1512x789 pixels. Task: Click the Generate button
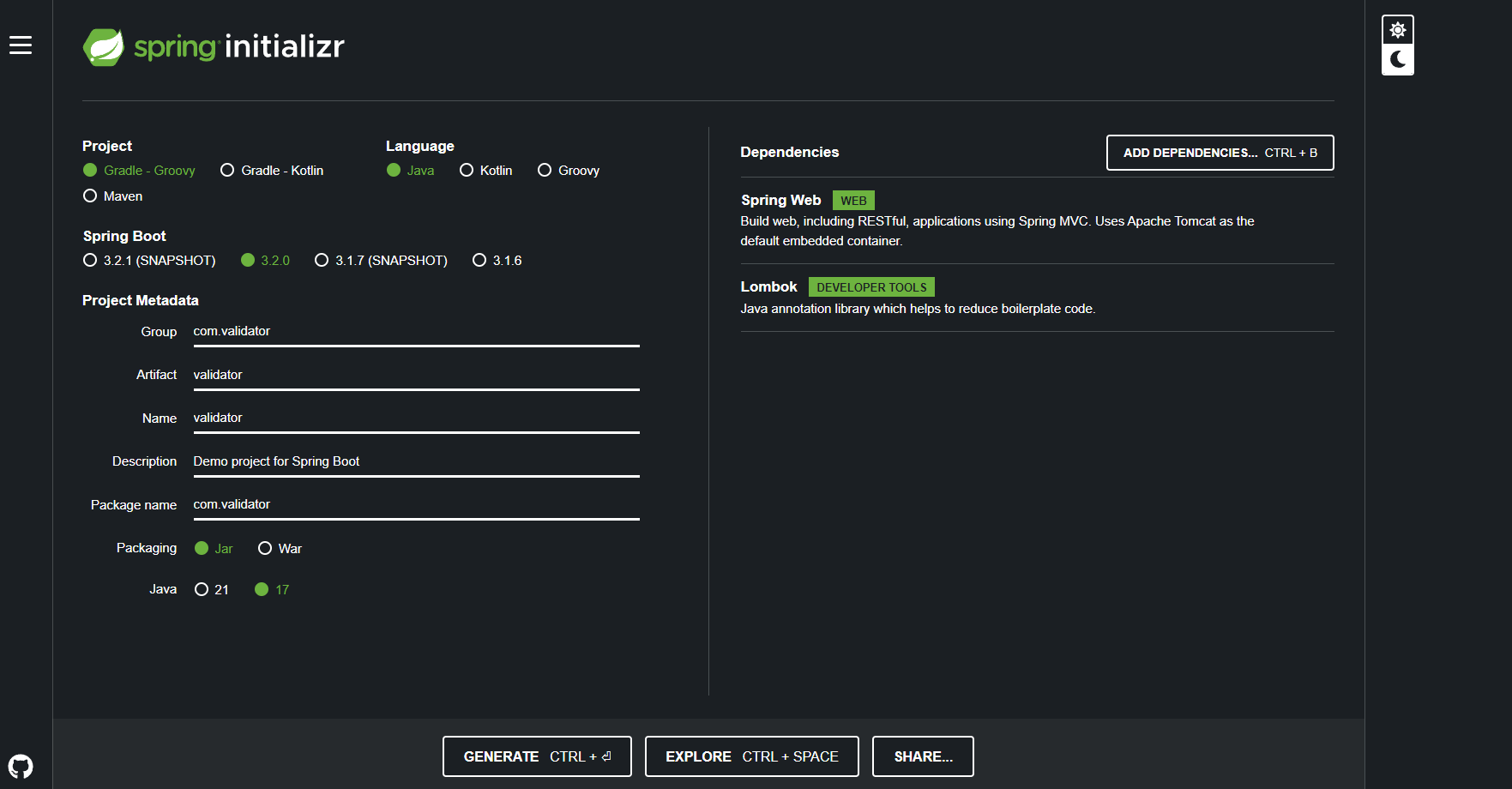pyautogui.click(x=537, y=756)
